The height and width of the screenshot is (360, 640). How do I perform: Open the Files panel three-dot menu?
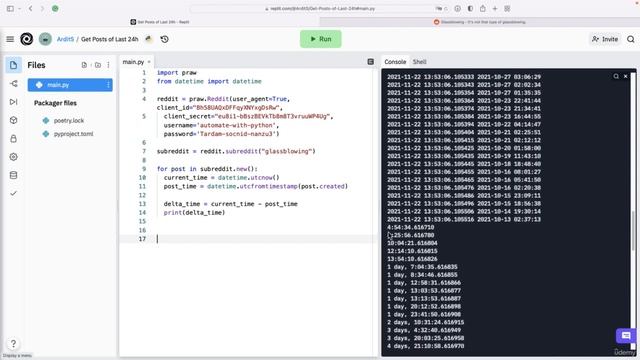point(109,65)
